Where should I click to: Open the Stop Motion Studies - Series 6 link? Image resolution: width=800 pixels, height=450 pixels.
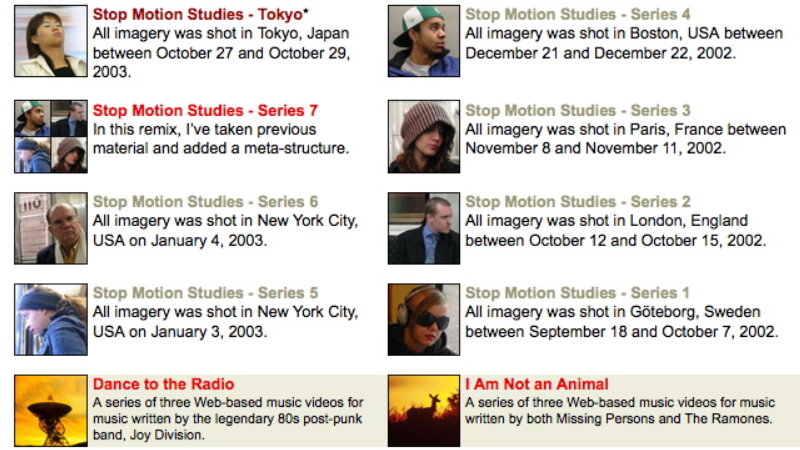click(x=205, y=202)
